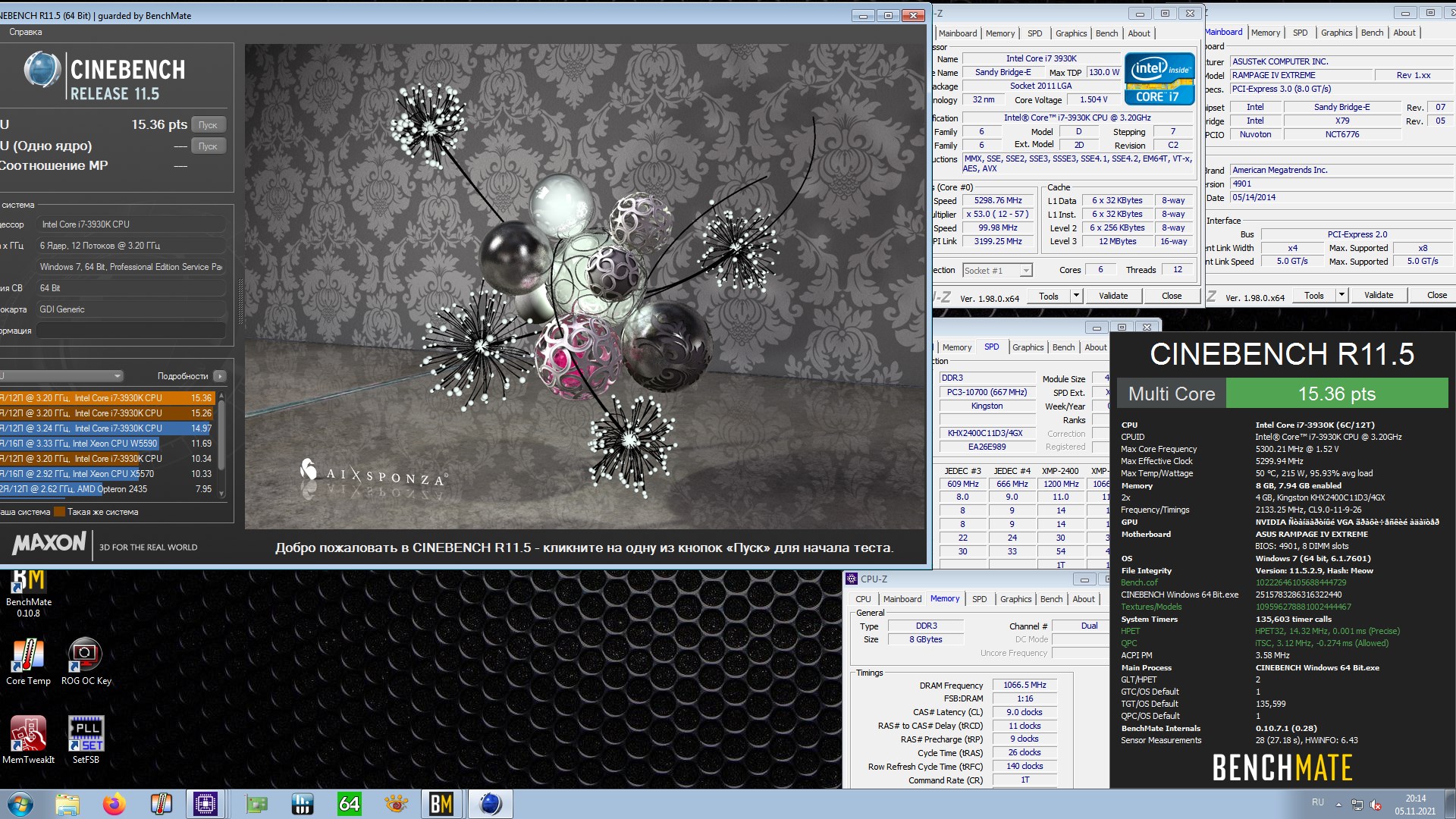Open Tools dropdown arrow in CPU tab window
This screenshot has width=1456, height=819.
tap(1075, 297)
